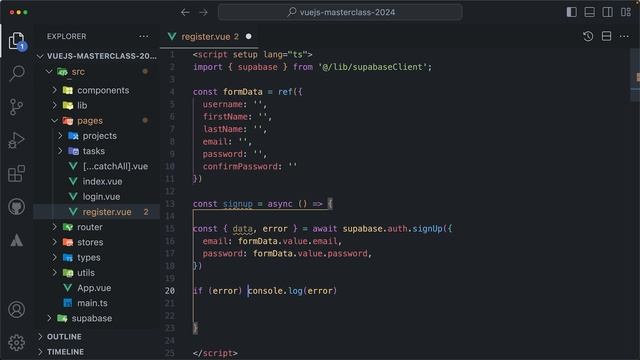This screenshot has height=360, width=640.
Task: Click the closing script tag
Action: [215, 353]
